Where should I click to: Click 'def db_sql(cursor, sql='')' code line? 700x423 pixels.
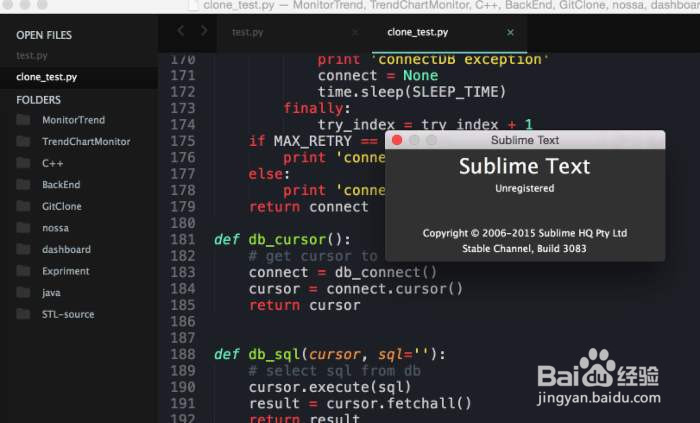click(329, 354)
